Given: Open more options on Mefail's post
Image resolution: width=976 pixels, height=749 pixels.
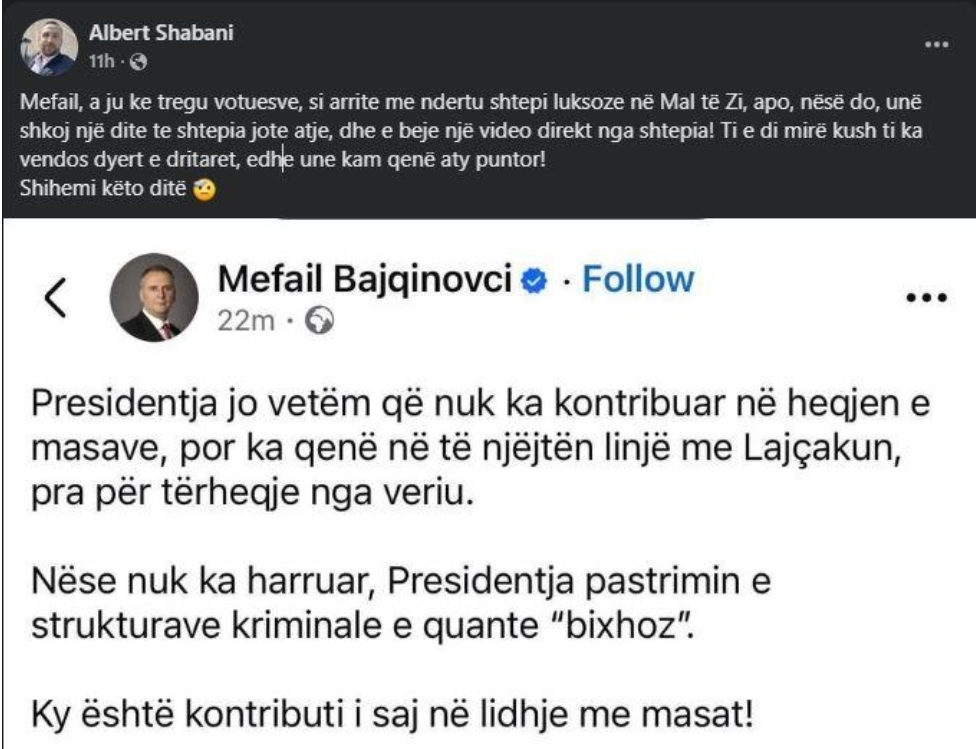Looking at the screenshot, I should (925, 299).
